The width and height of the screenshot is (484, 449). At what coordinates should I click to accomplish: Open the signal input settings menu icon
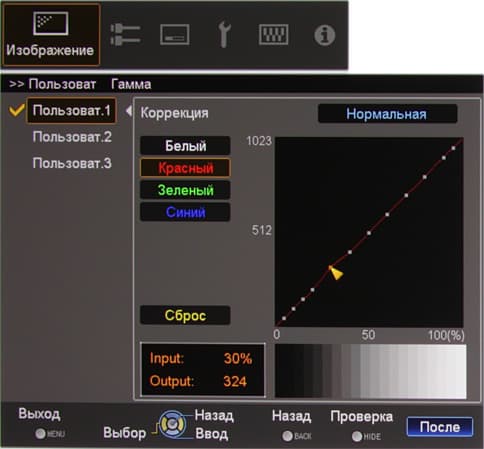pyautogui.click(x=125, y=34)
